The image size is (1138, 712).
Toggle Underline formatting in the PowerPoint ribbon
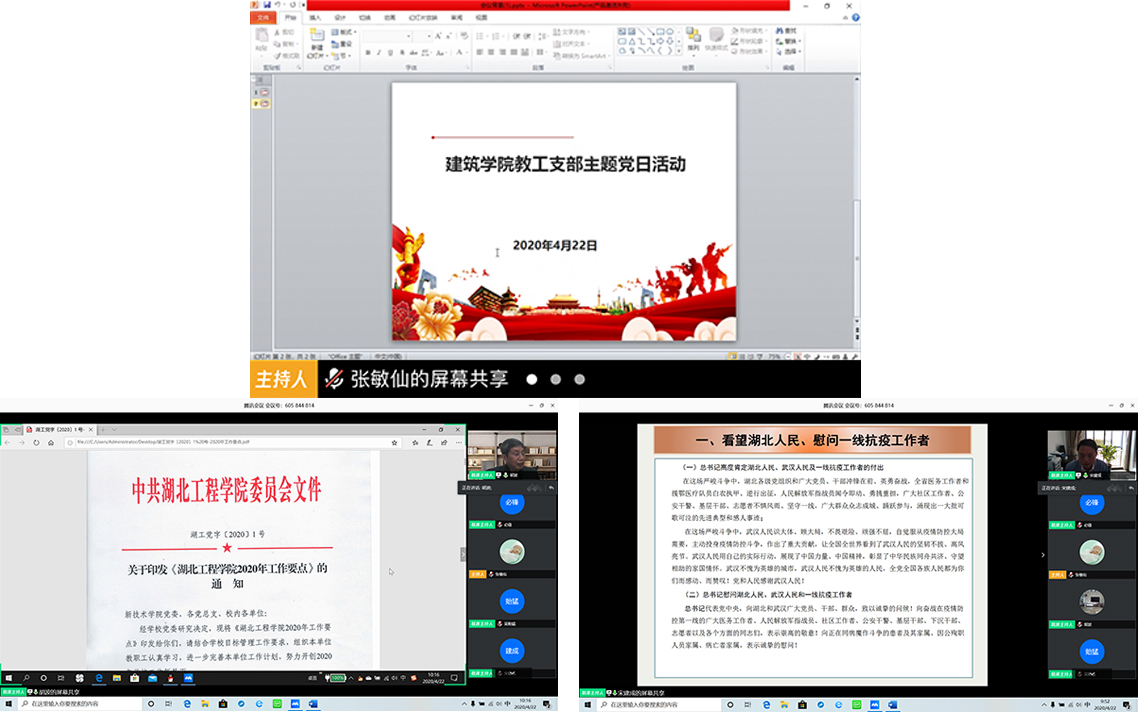click(391, 53)
